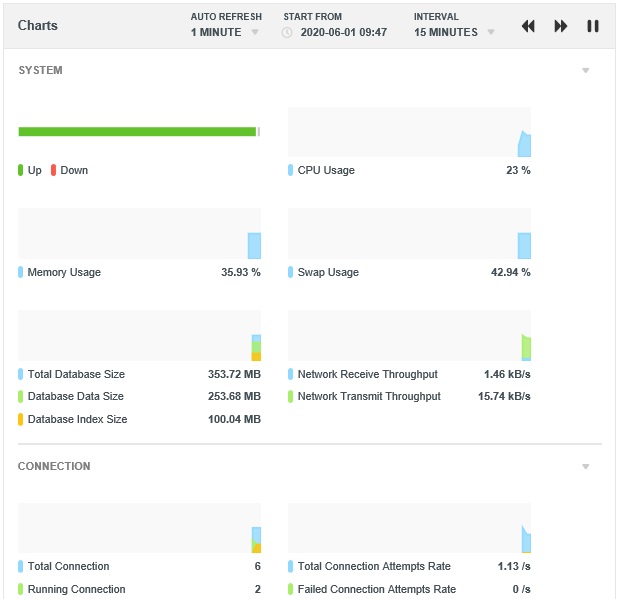618x599 pixels.
Task: Click the 'SYSTEM' section heading
Action: tap(40, 70)
